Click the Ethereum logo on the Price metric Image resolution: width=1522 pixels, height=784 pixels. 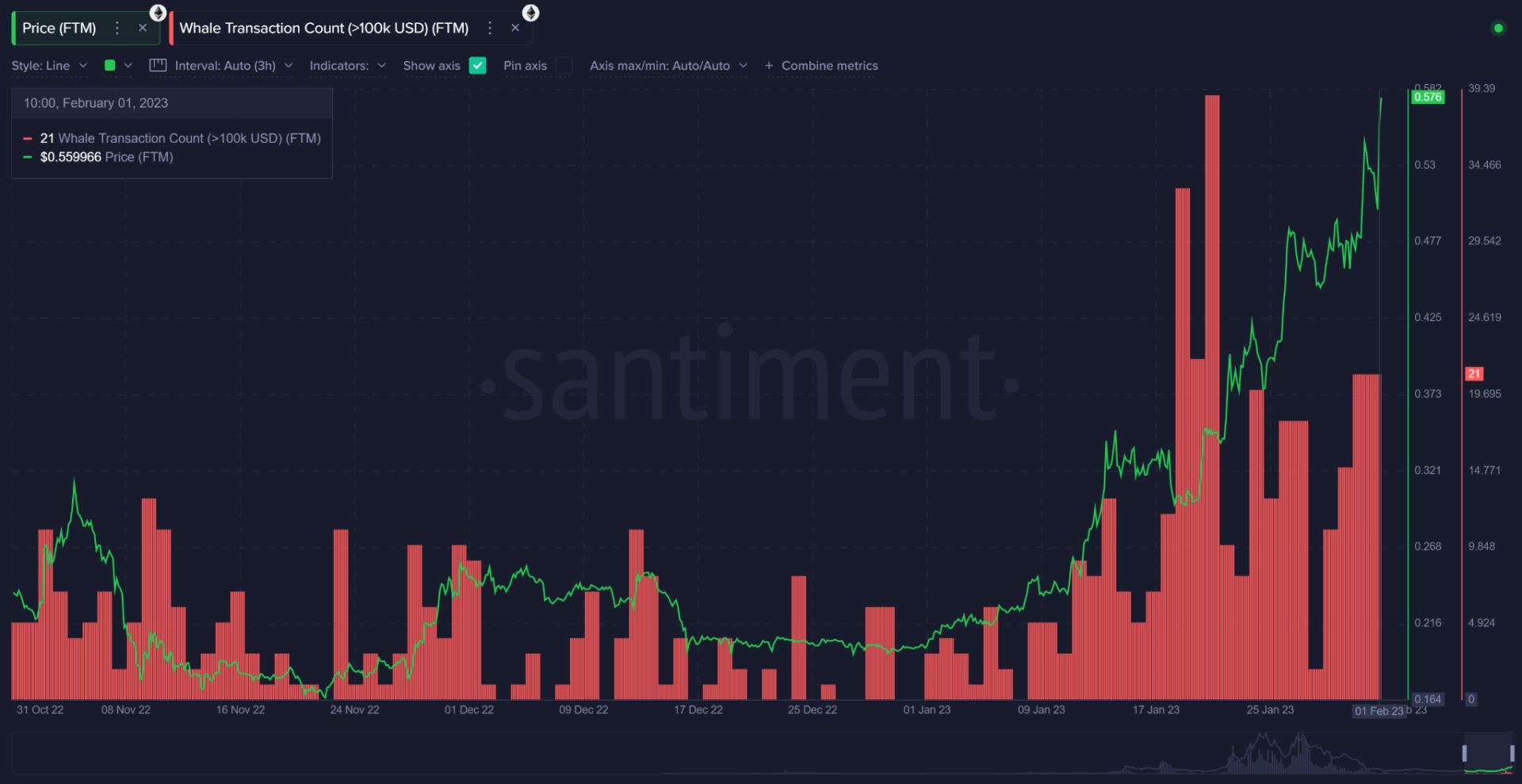(x=158, y=13)
